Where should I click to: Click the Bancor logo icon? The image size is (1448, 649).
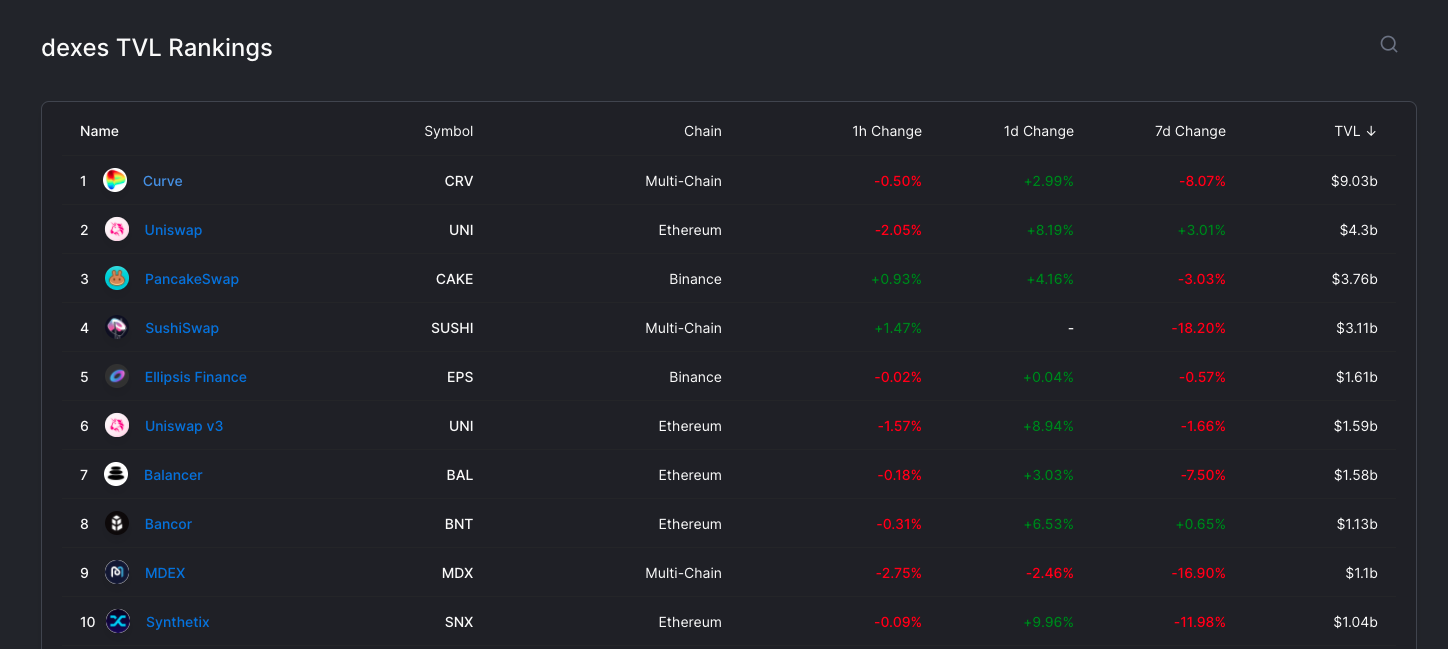click(x=117, y=524)
